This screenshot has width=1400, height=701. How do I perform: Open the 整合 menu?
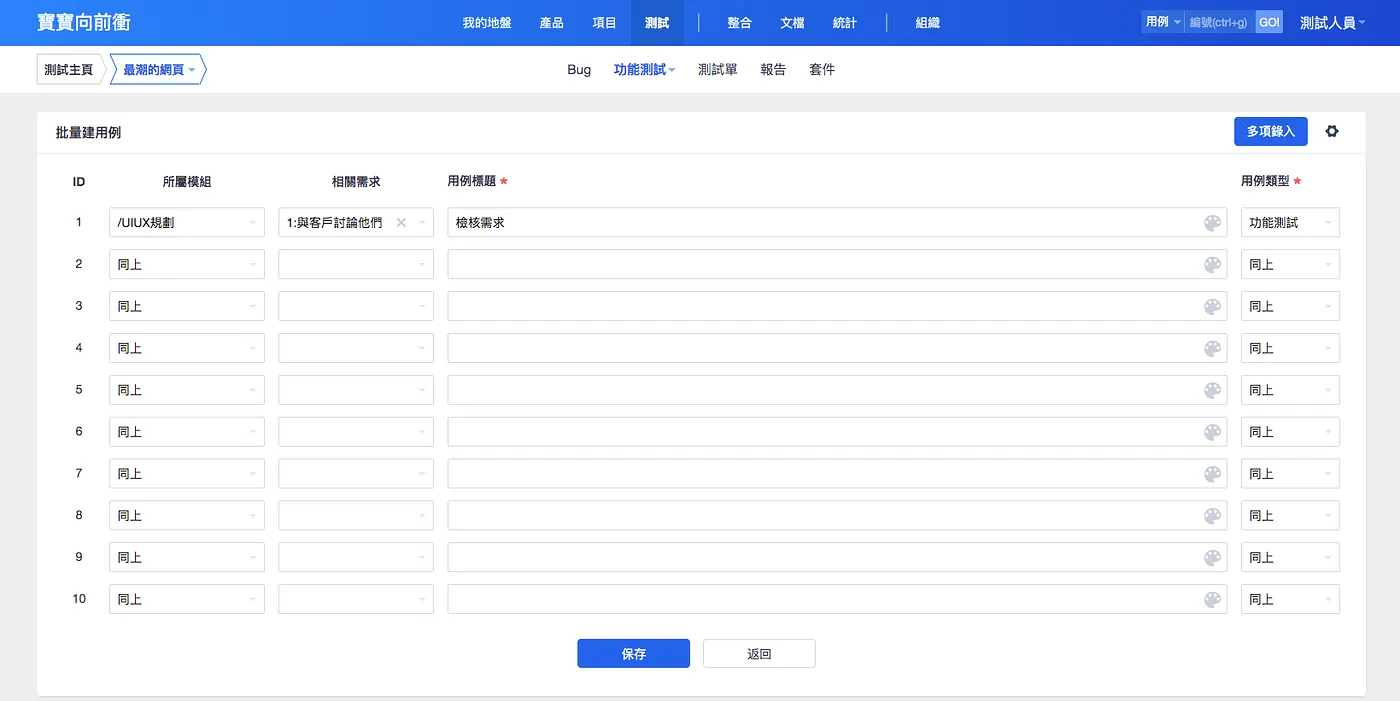[739, 23]
